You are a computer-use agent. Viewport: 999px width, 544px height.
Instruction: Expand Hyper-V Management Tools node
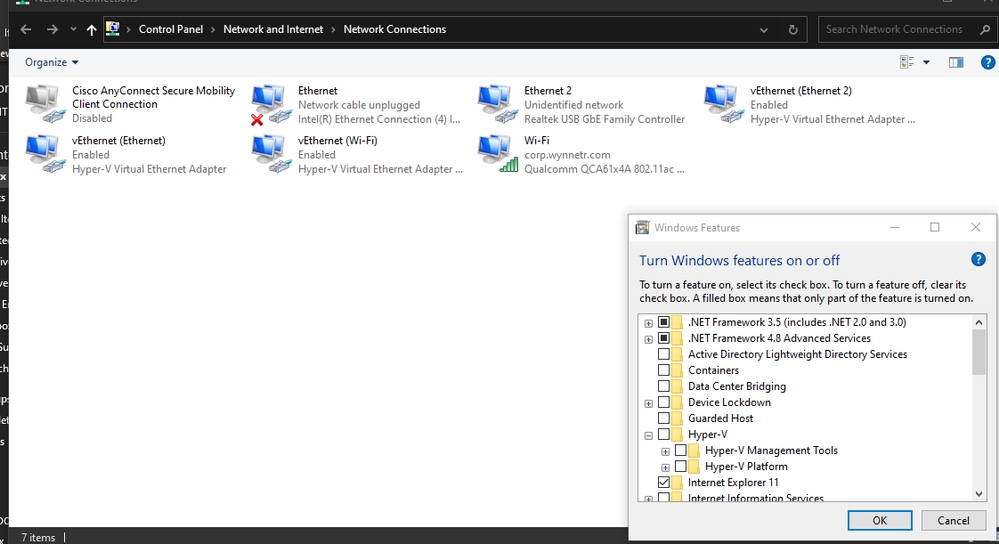pyautogui.click(x=665, y=451)
